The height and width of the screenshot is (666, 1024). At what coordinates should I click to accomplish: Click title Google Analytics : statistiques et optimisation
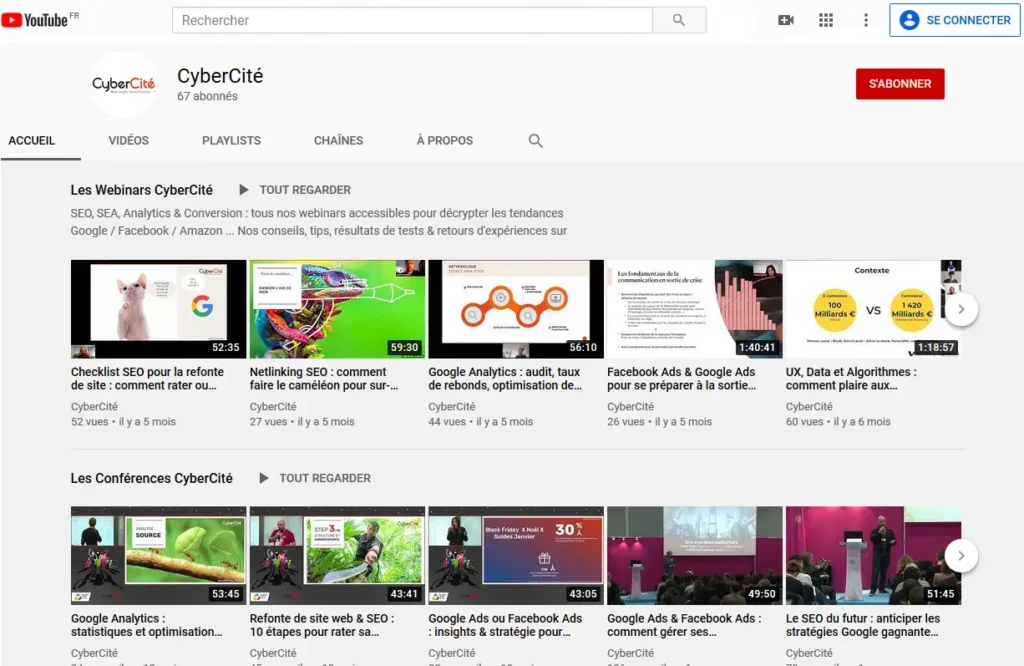[146, 625]
